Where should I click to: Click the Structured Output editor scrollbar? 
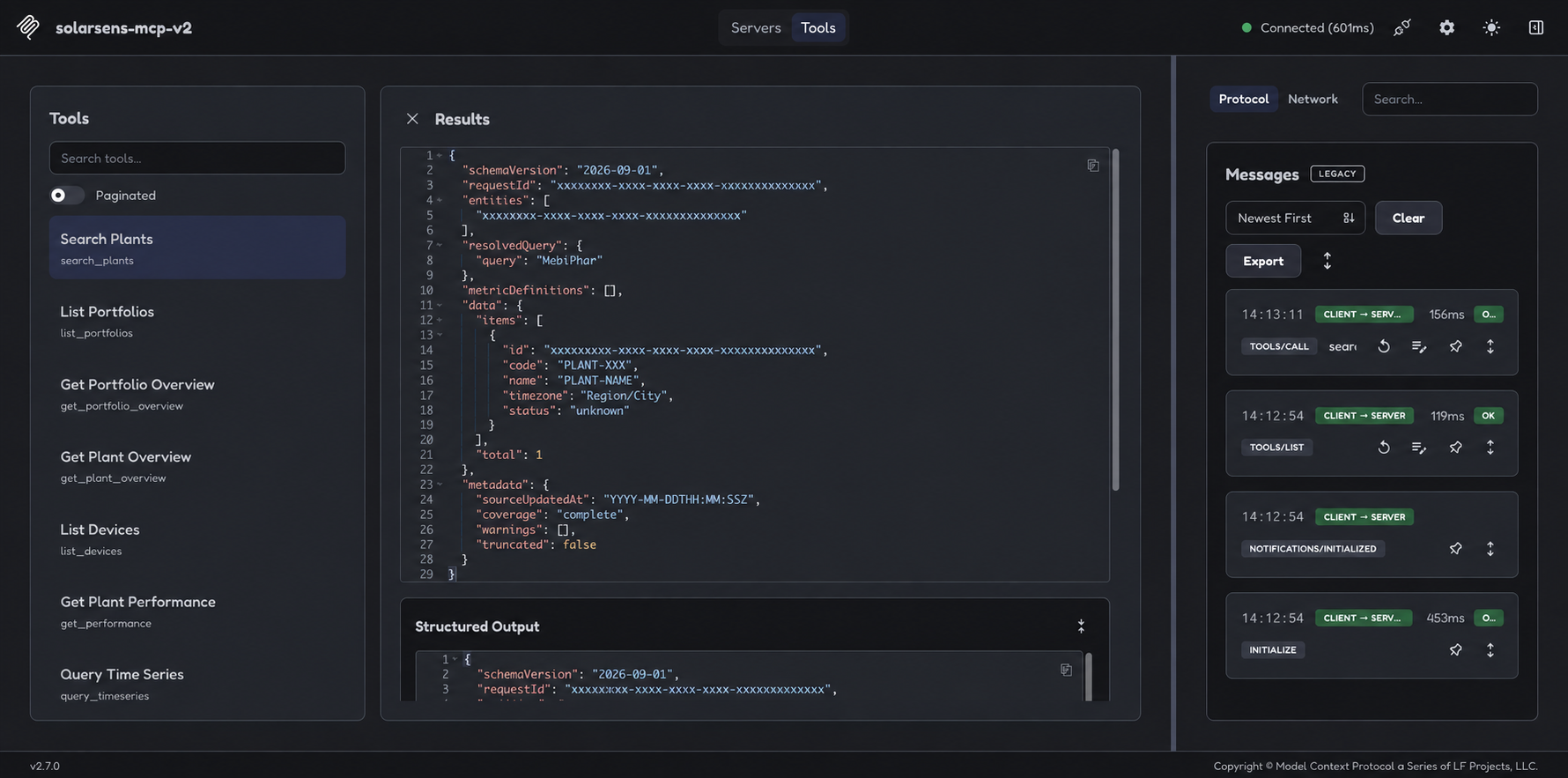(1089, 677)
